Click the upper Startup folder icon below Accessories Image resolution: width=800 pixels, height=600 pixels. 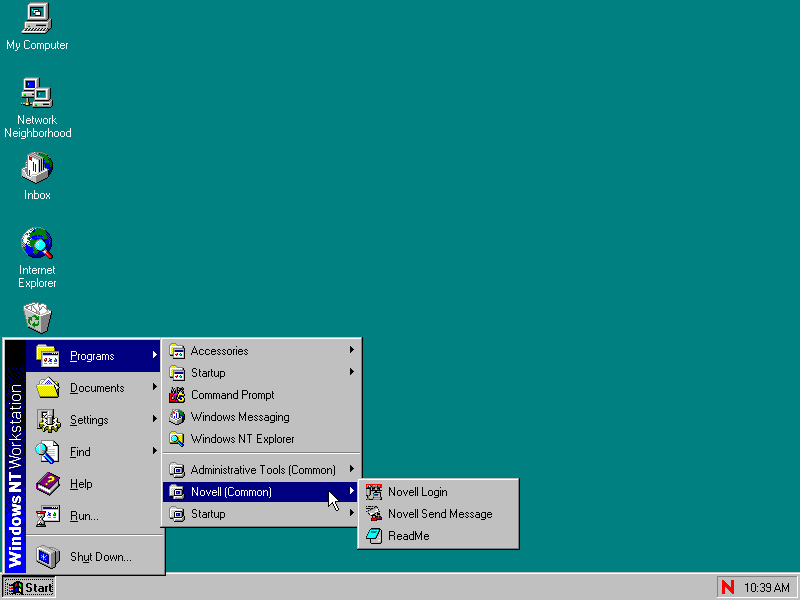click(177, 373)
